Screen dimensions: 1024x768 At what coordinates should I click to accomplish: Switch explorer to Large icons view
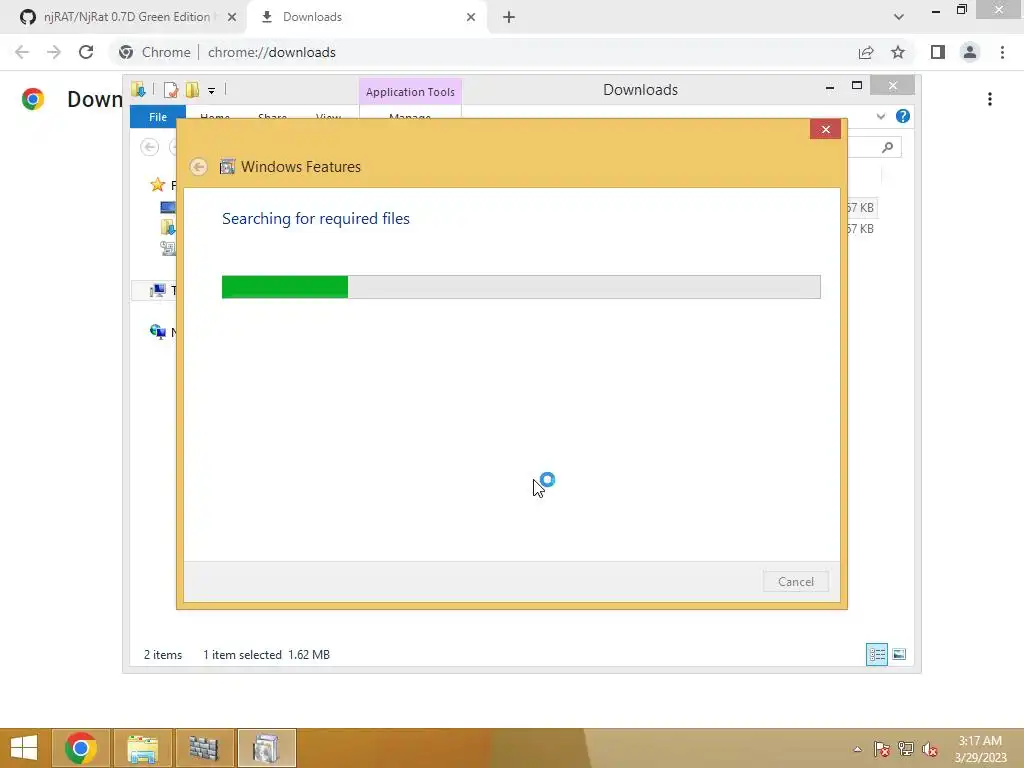899,654
